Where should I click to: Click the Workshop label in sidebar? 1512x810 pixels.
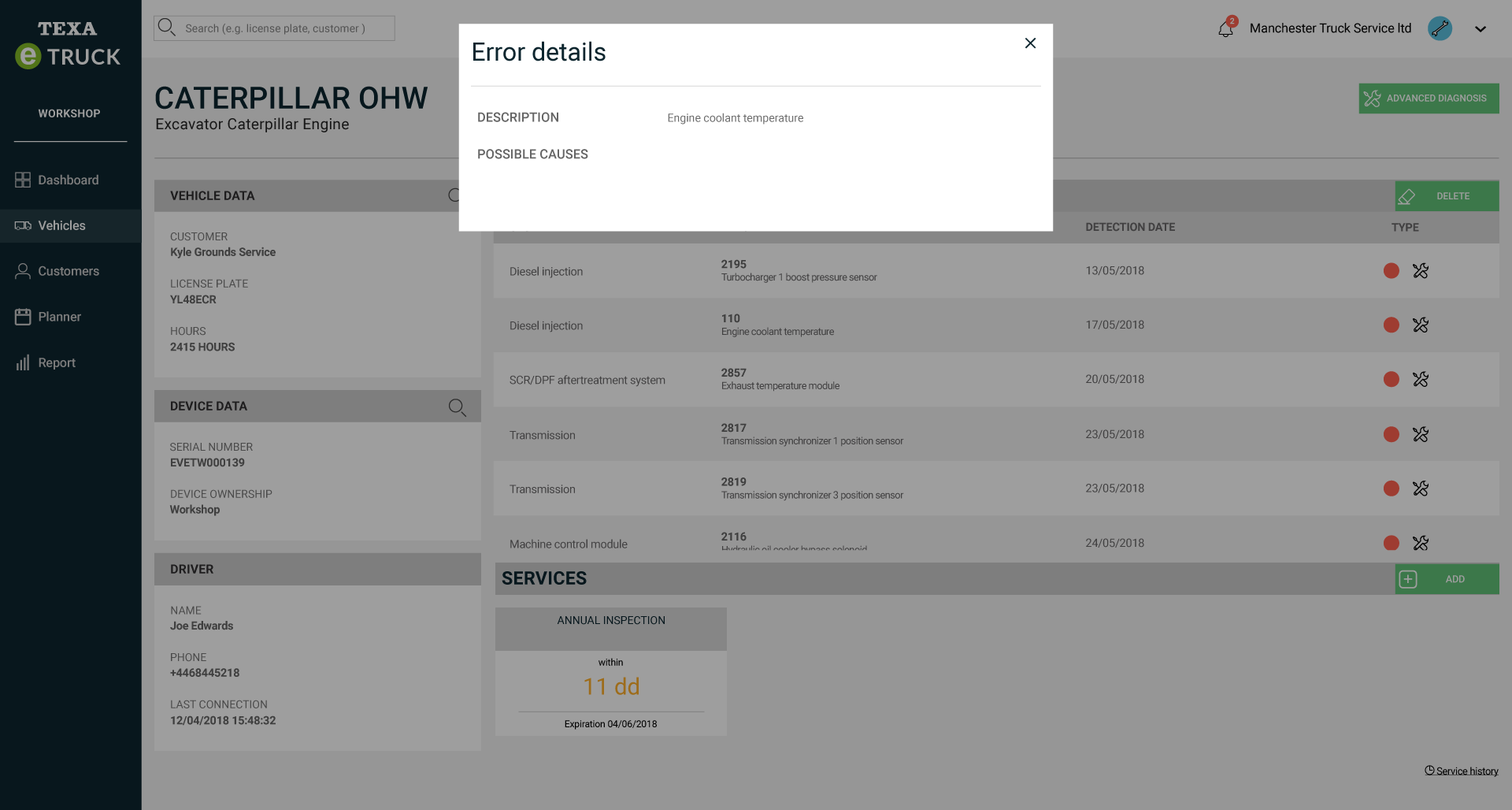click(69, 113)
